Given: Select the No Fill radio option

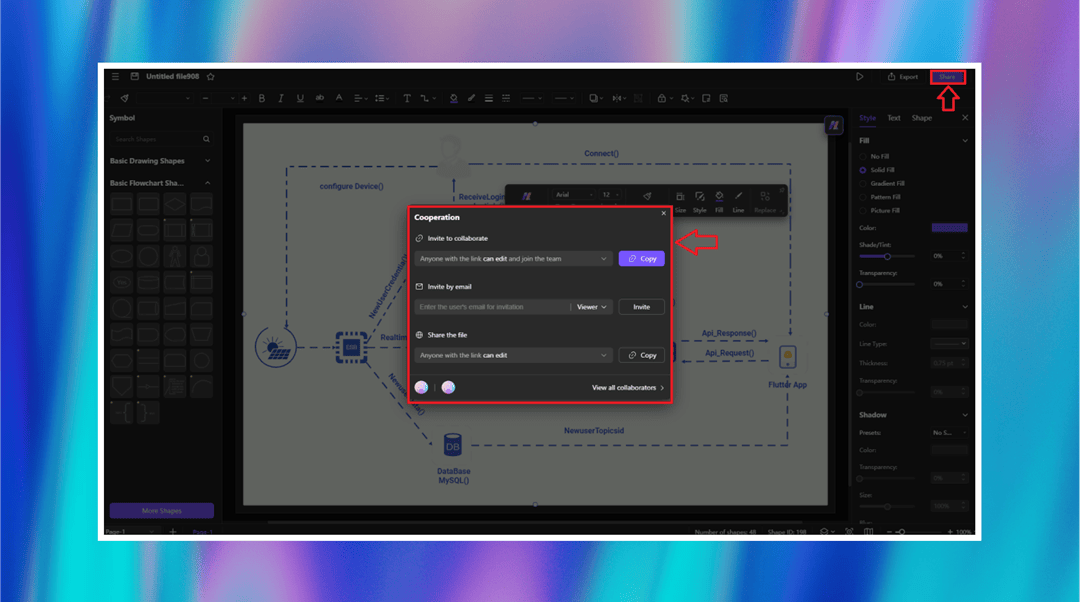Looking at the screenshot, I should point(862,157).
